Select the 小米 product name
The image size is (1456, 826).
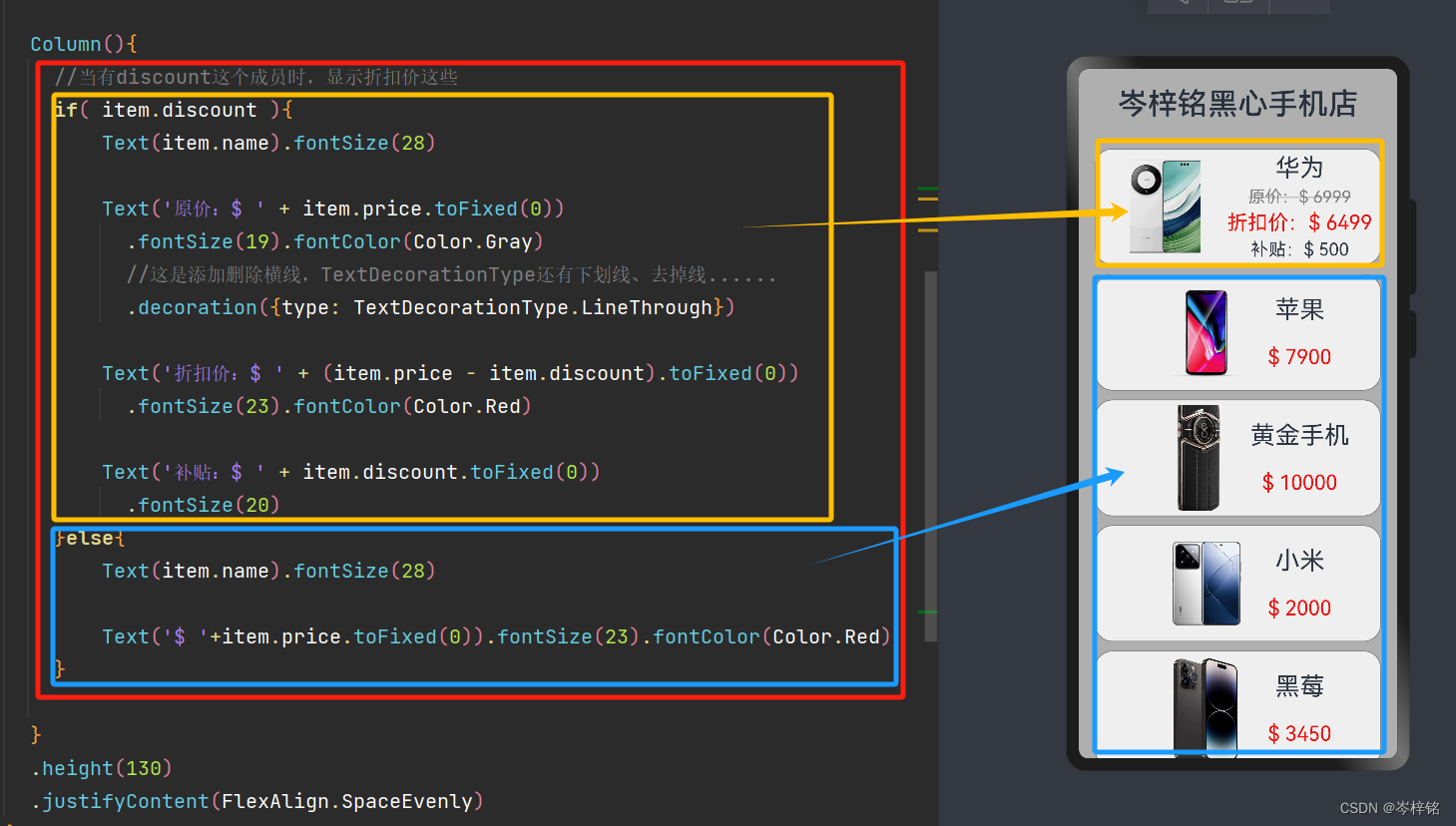tap(1299, 561)
